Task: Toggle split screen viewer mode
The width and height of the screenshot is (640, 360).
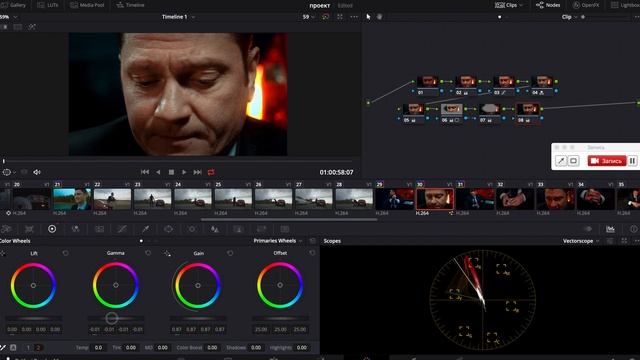Action: (x=18, y=27)
